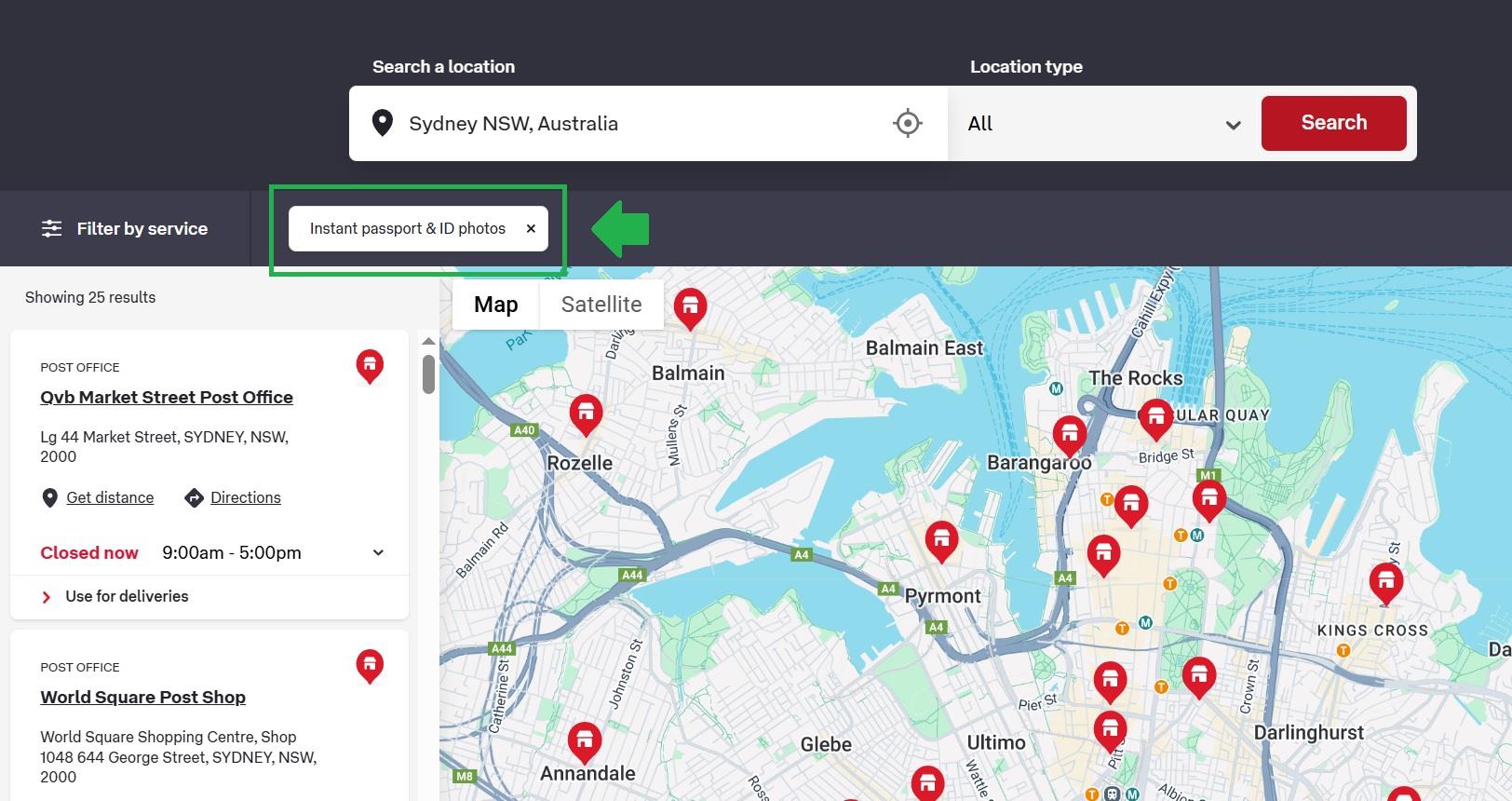Screen dimensions: 1512x801
Task: Expand opening hours for Qvb Market Street
Action: 378,553
